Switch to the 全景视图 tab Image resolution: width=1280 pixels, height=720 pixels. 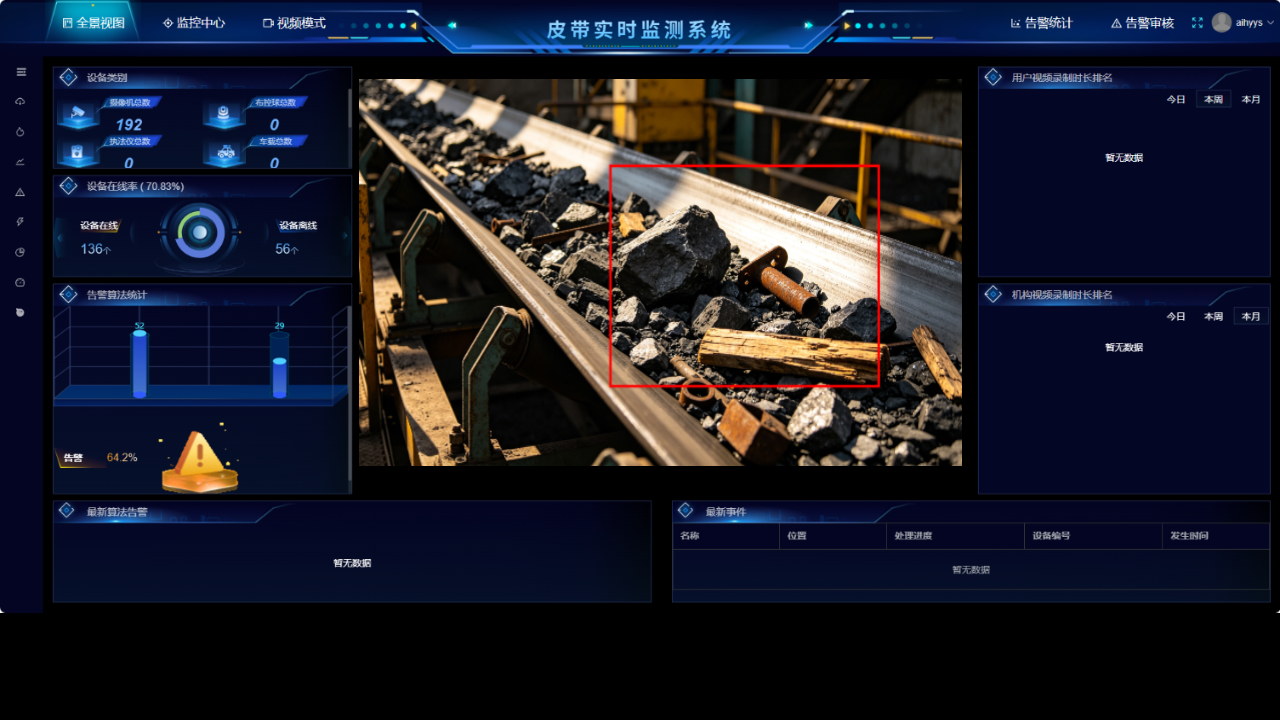93,22
